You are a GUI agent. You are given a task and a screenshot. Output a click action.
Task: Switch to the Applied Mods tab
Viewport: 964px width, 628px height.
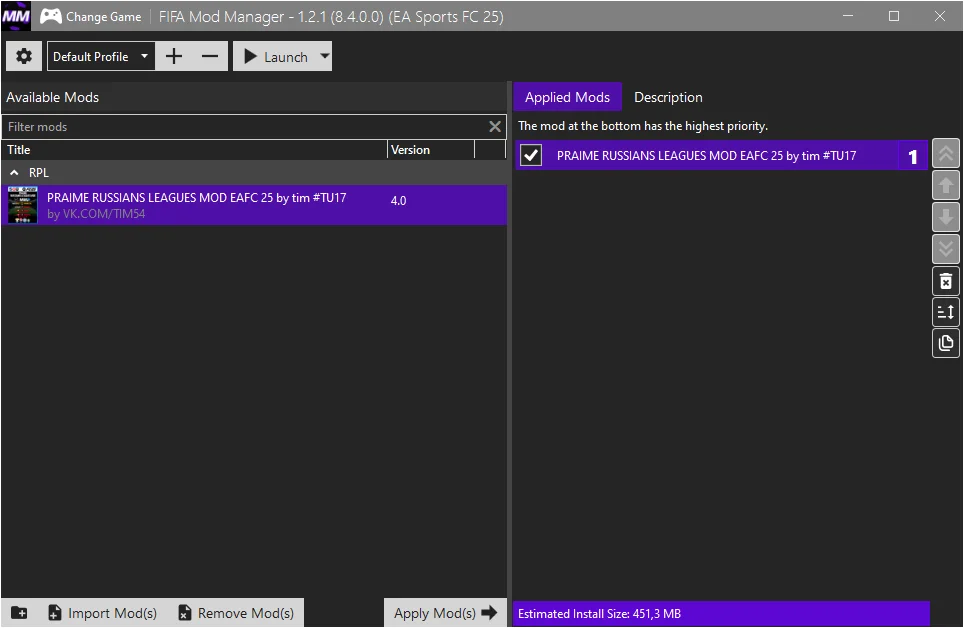pyautogui.click(x=567, y=97)
